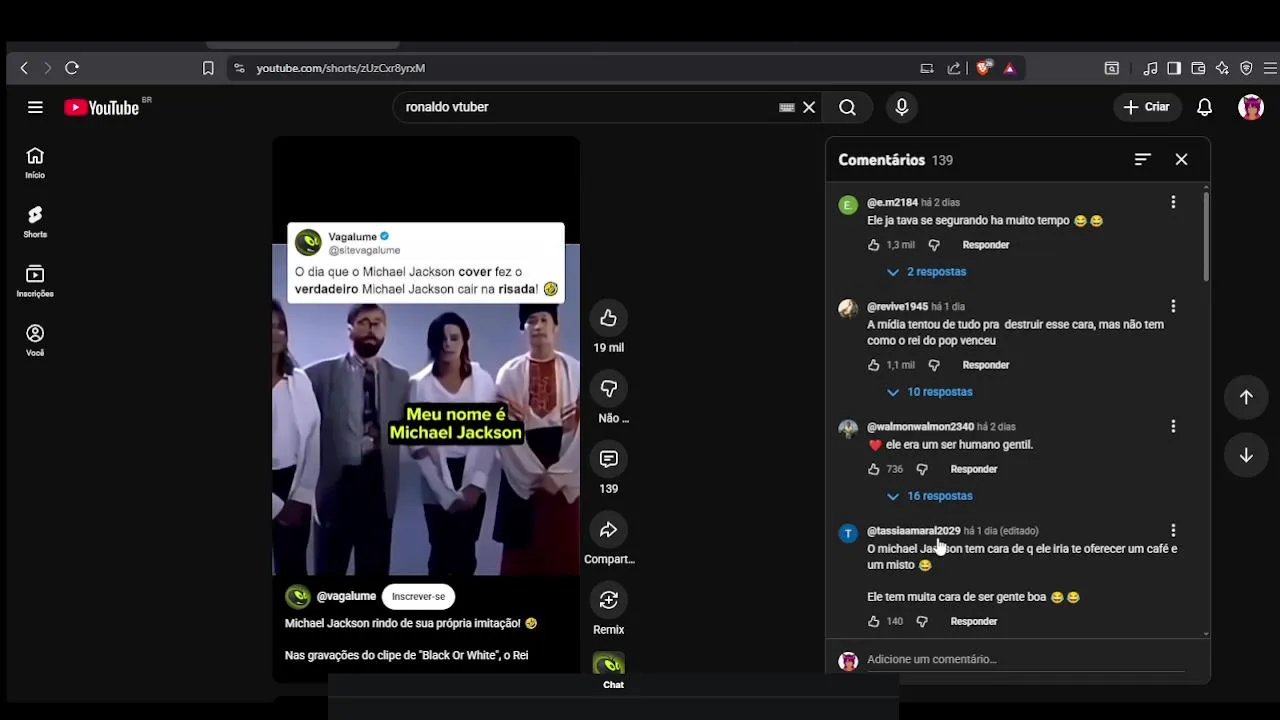Reload the page with refresh icon
Screen dimensions: 1280x720
tap(72, 68)
